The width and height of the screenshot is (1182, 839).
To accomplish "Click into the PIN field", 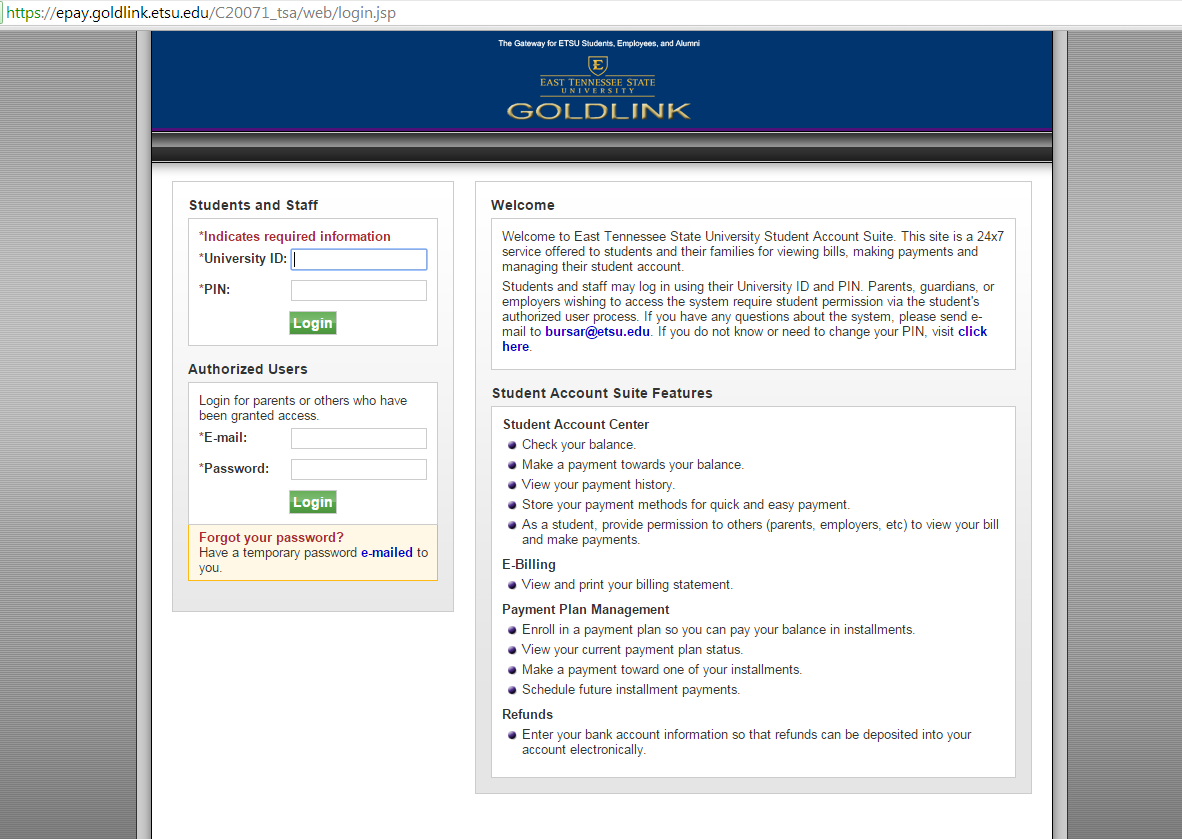I will [359, 291].
